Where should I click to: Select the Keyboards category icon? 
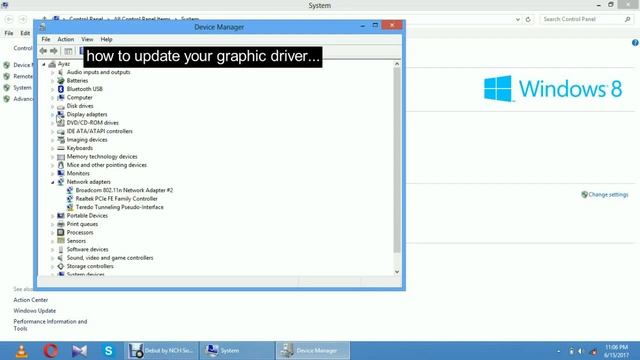(61, 148)
